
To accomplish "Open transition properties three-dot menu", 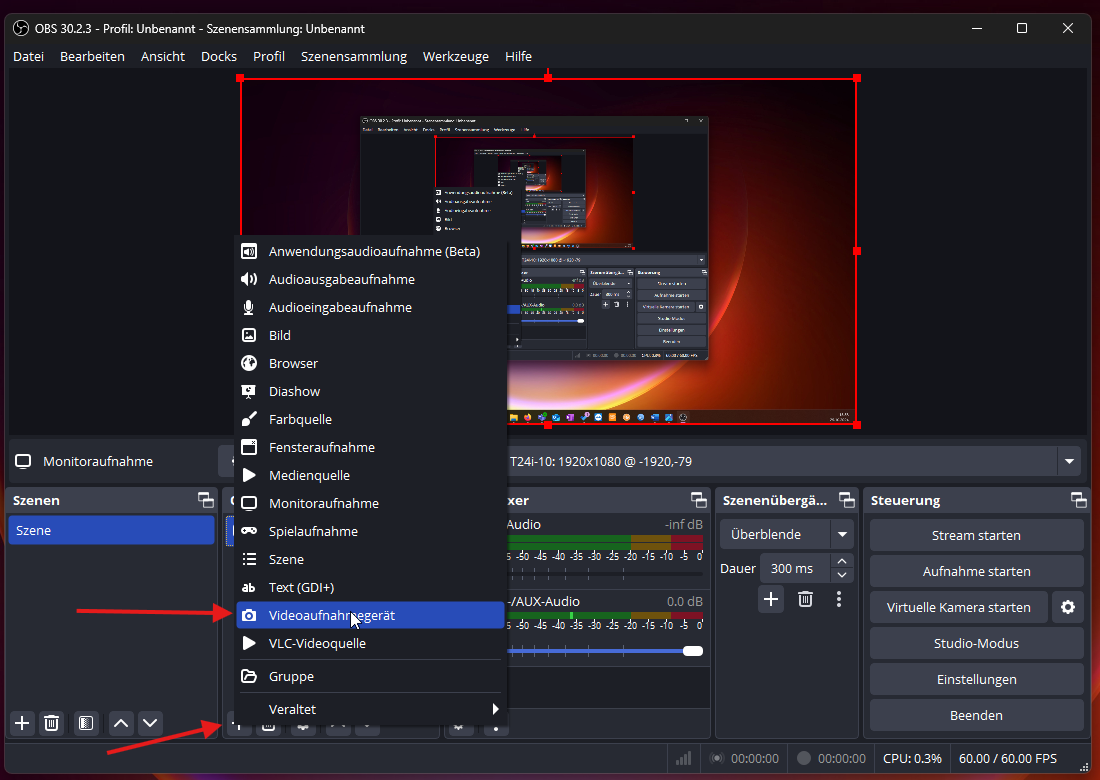I will pyautogui.click(x=839, y=599).
